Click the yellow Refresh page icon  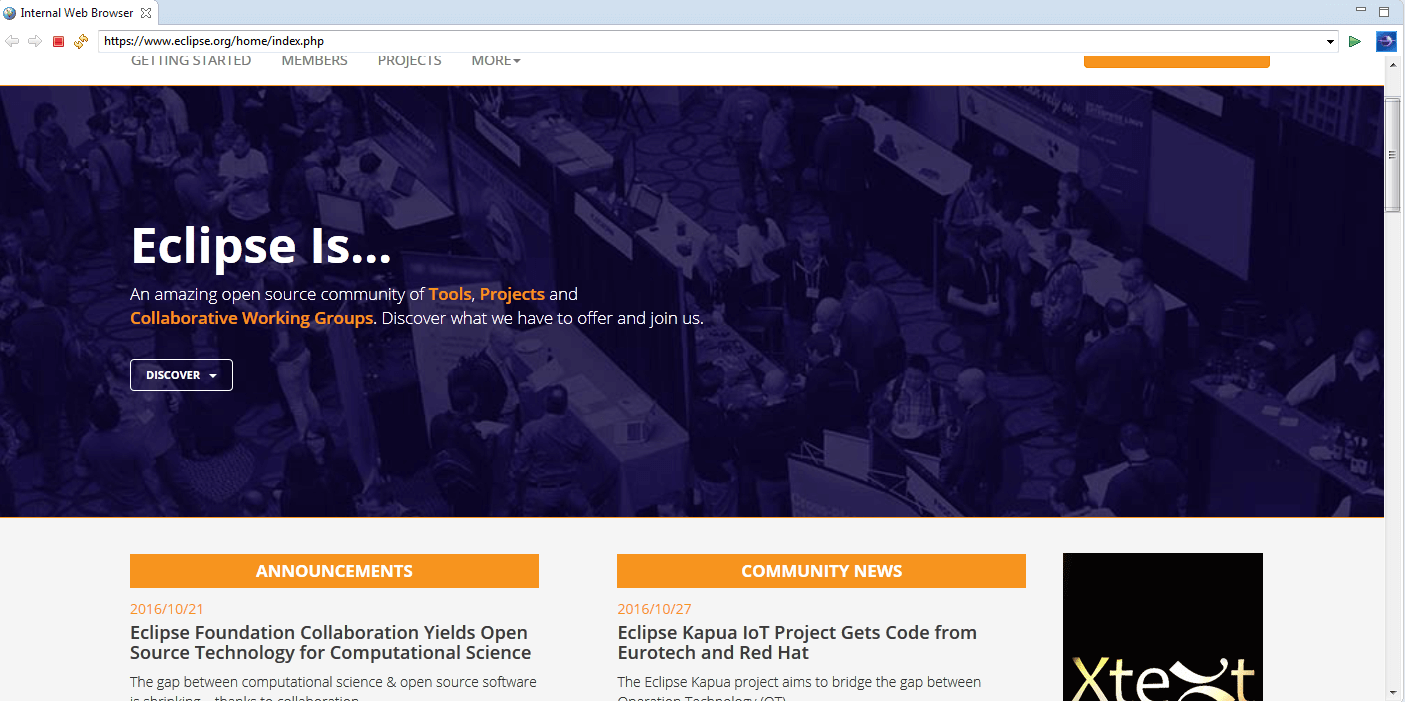[81, 41]
